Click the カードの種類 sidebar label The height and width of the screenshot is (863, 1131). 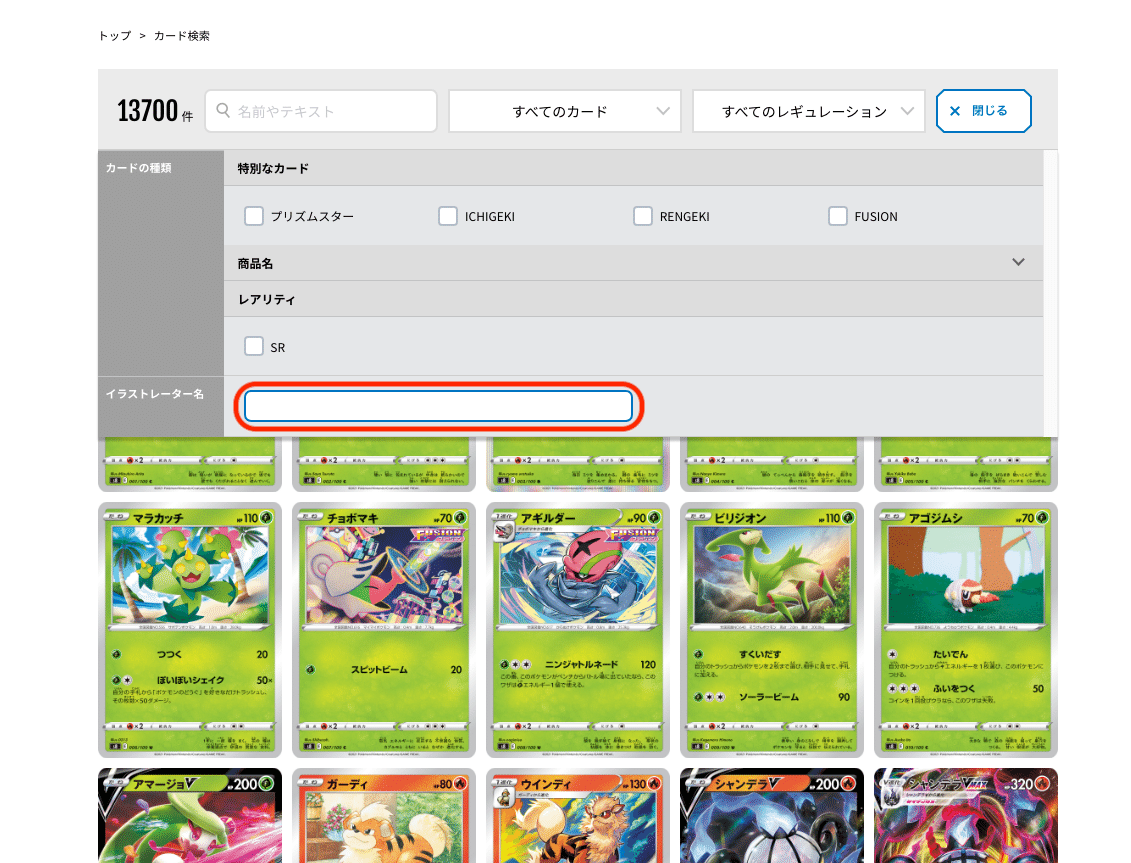tap(138, 167)
